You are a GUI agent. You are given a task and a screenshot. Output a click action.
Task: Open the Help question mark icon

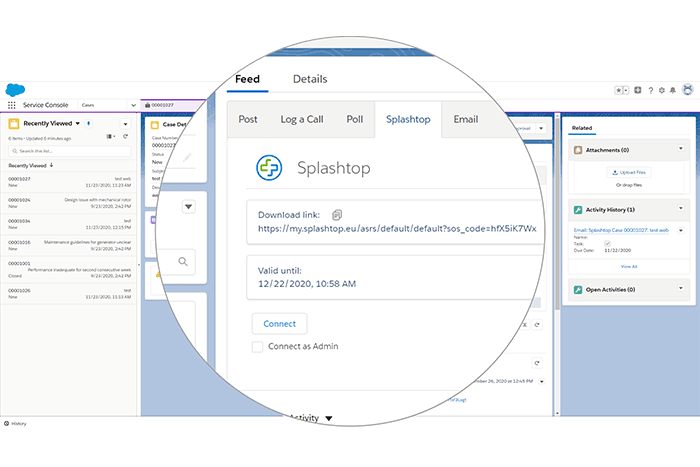pyautogui.click(x=651, y=91)
